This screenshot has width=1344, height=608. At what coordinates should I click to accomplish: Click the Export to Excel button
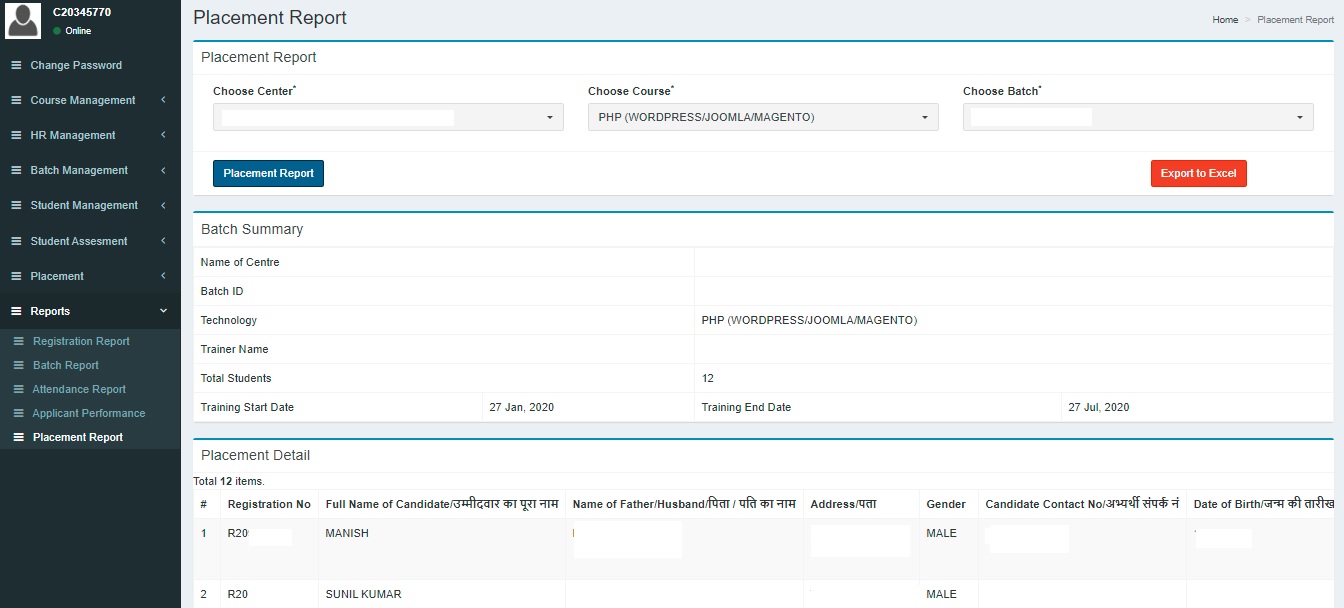pyautogui.click(x=1198, y=173)
